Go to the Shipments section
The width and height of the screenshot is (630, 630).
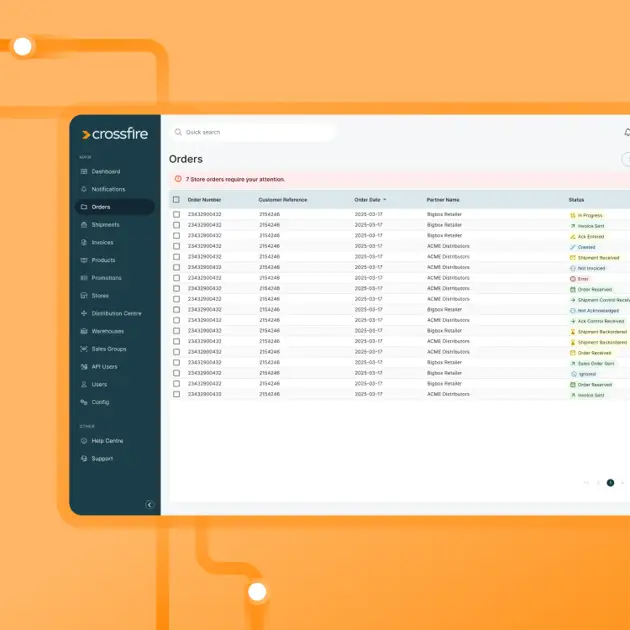click(x=105, y=225)
